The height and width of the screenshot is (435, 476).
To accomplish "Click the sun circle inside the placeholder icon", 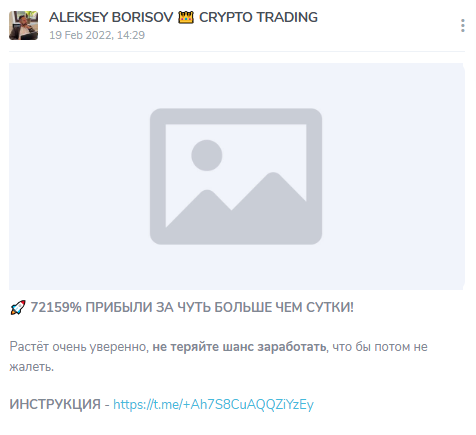I will click(207, 155).
